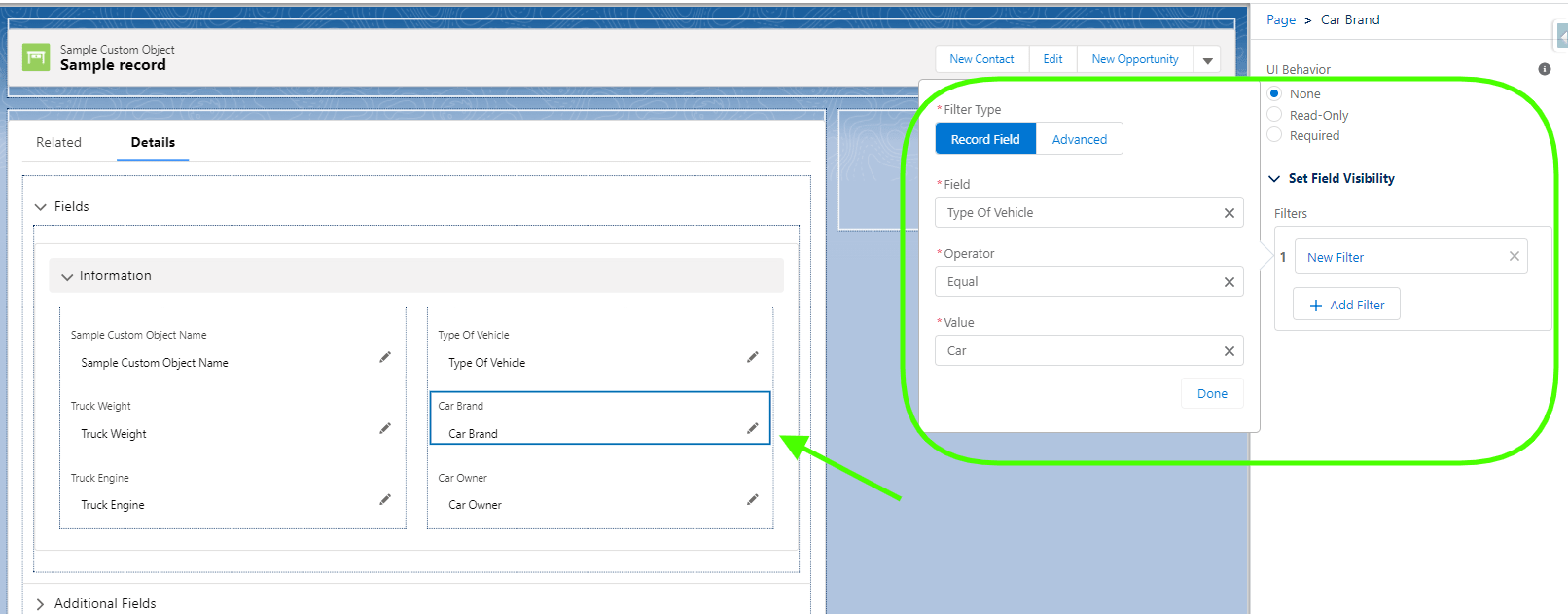This screenshot has width=1568, height=614.
Task: Click the Add Filter button
Action: [1346, 305]
